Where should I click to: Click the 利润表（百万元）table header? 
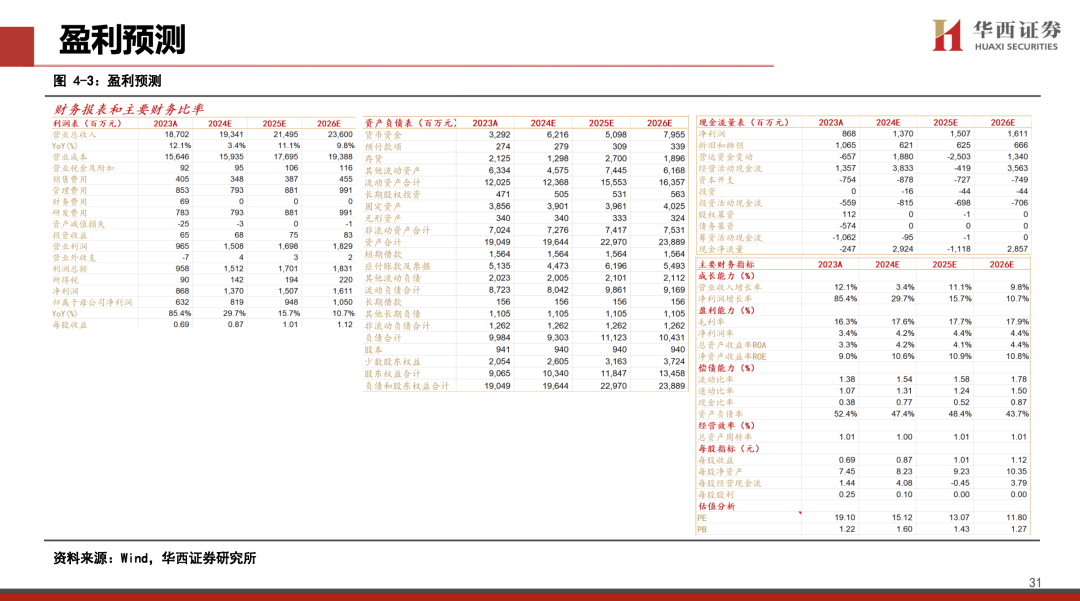point(87,122)
